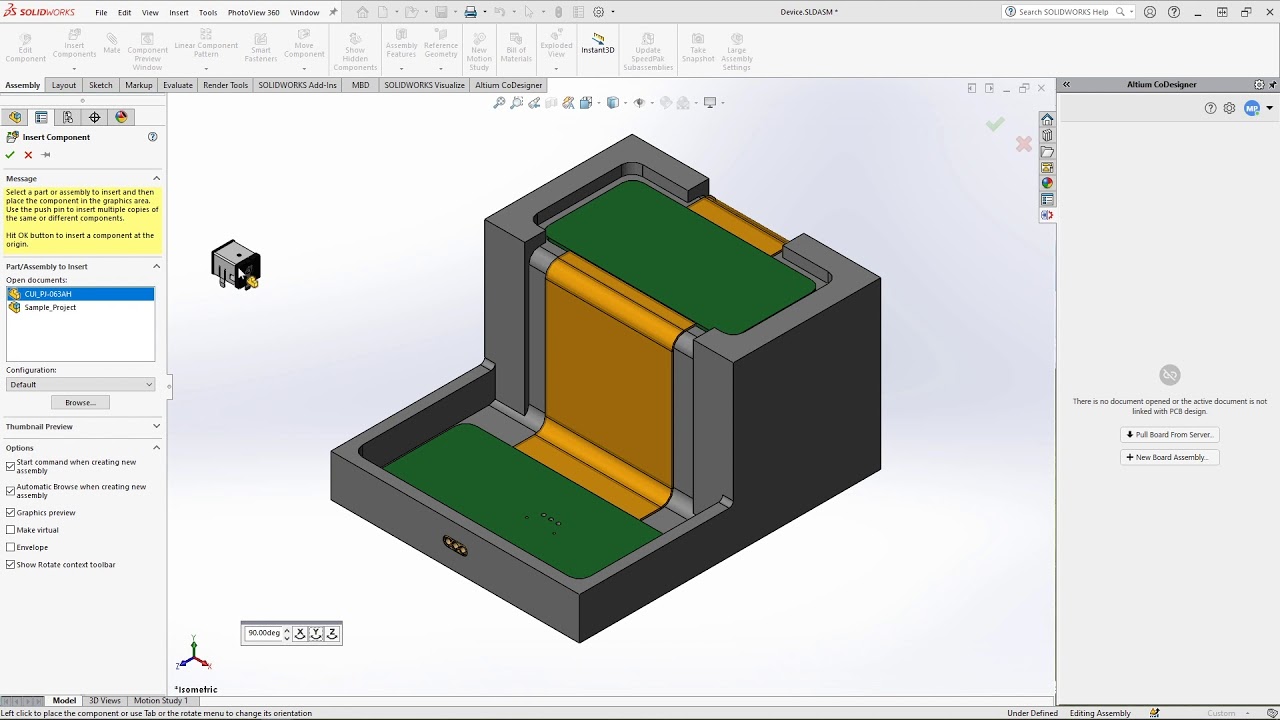Screen dimensions: 1280x720
Task: Click Zoom to Fit in view toolbar
Action: (x=499, y=102)
